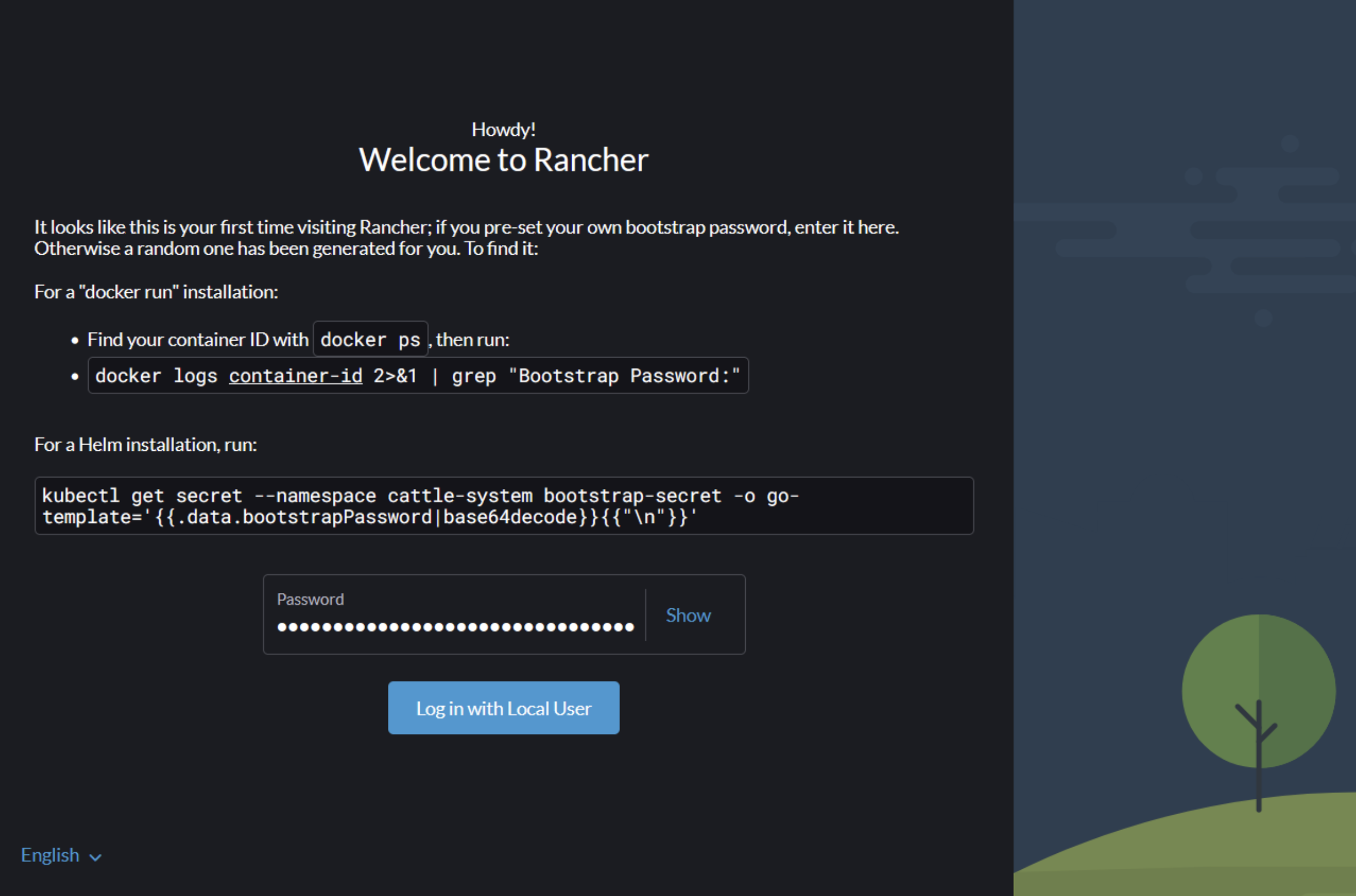Toggle password visibility with Show button

pos(689,614)
